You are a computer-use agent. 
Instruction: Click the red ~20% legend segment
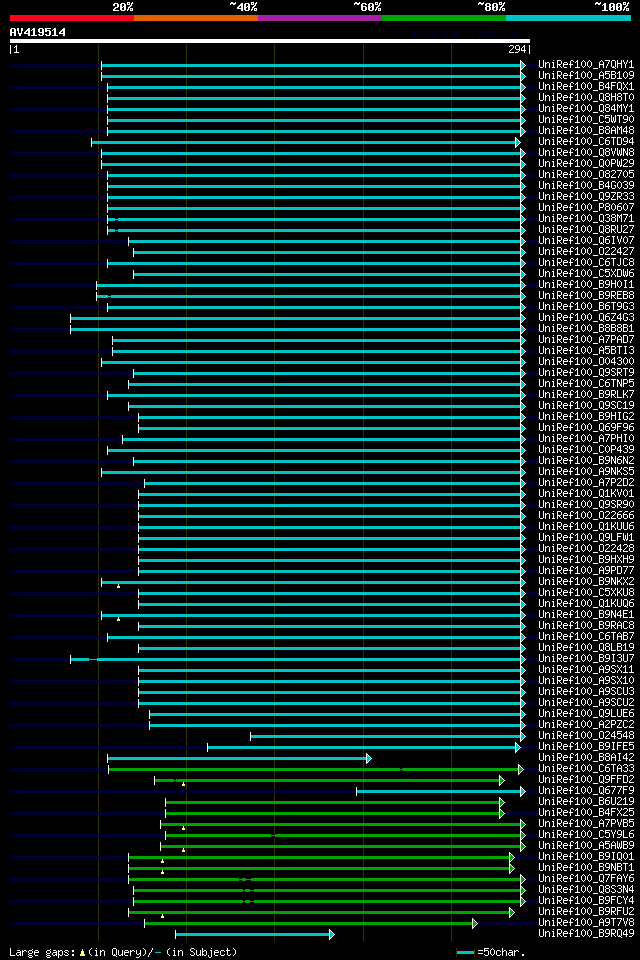72,18
